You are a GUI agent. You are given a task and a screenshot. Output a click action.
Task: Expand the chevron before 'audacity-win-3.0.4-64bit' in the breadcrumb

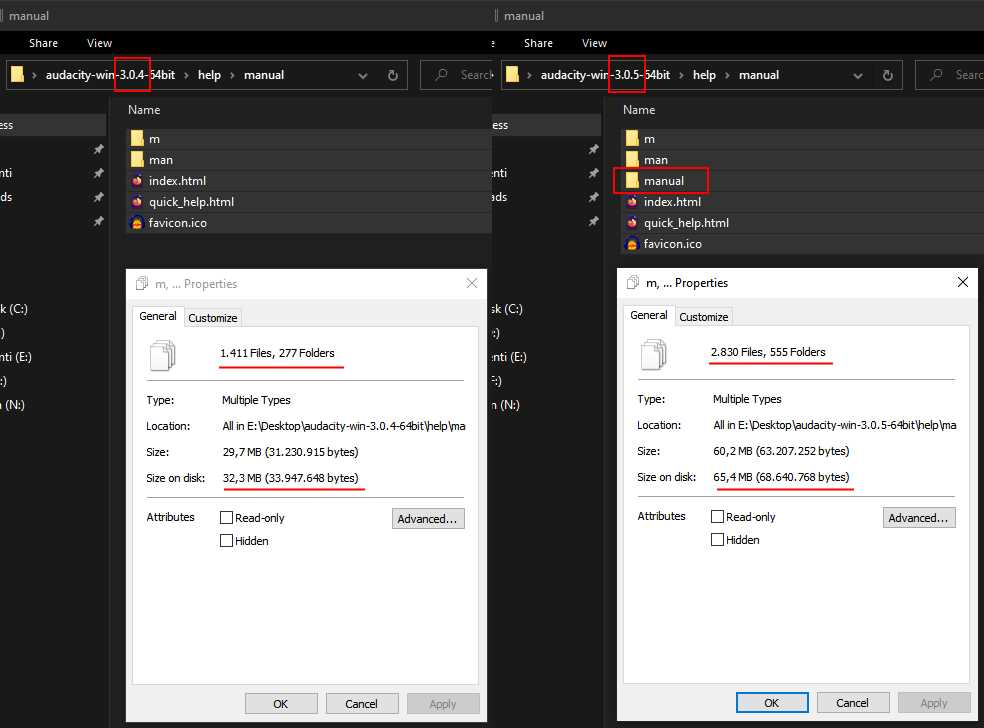35,75
